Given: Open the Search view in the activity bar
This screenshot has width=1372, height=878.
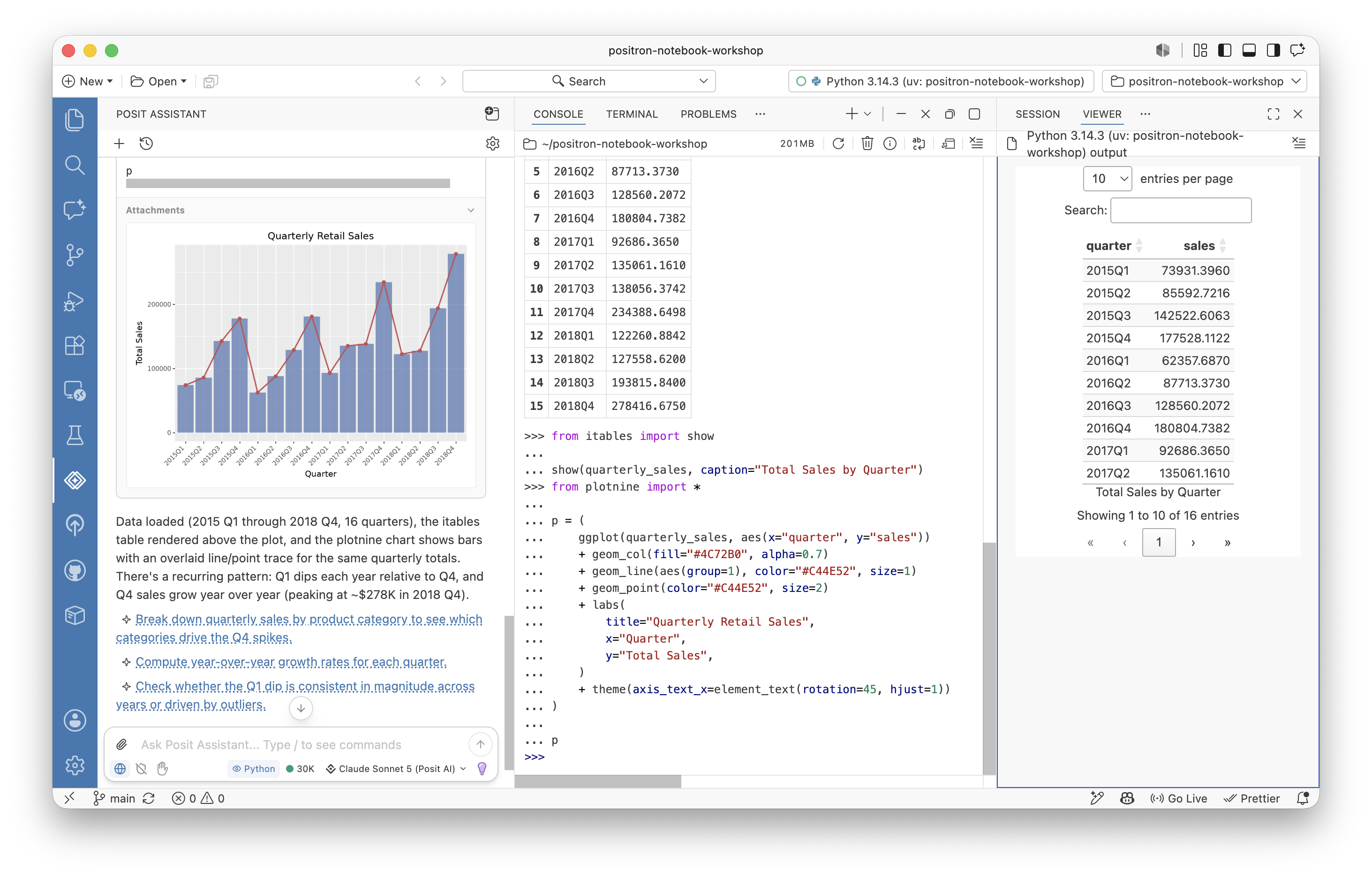Looking at the screenshot, I should pos(75,165).
